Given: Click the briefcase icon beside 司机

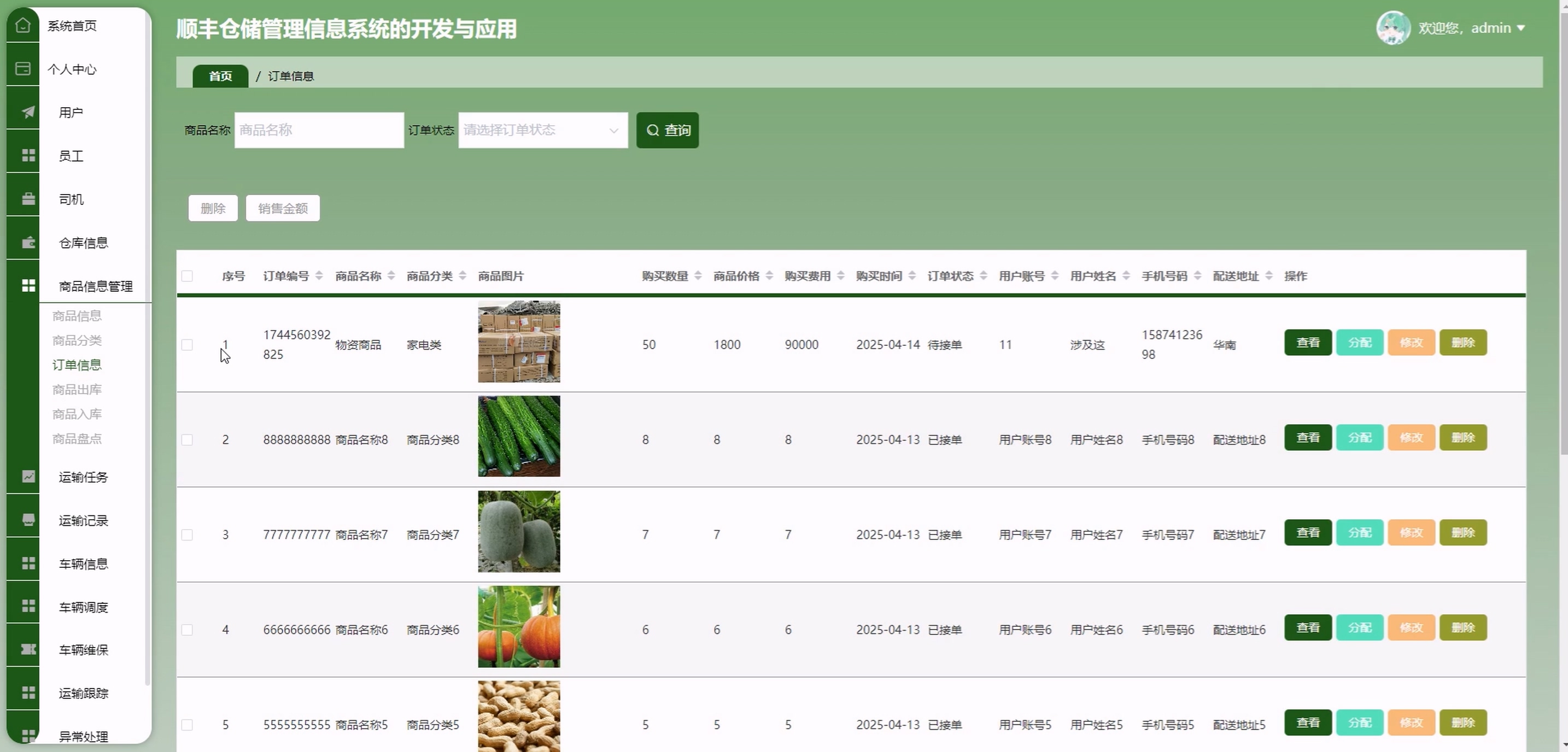Looking at the screenshot, I should [28, 199].
